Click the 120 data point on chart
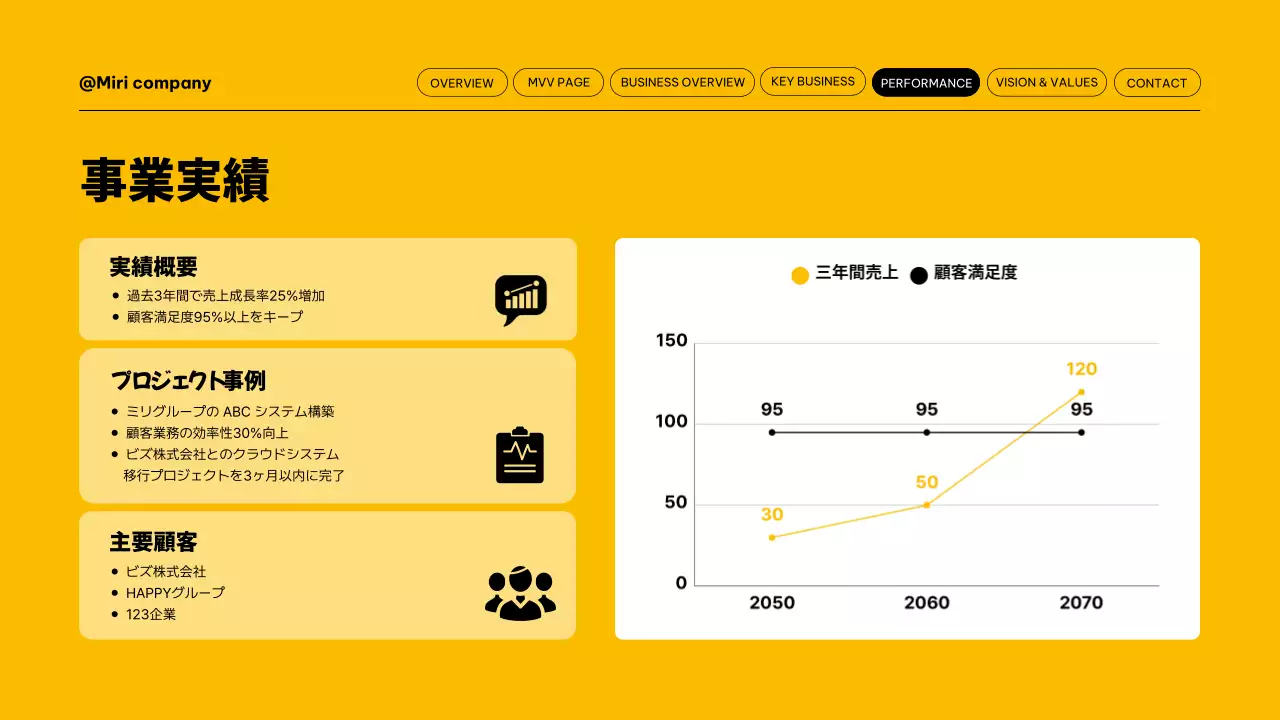The height and width of the screenshot is (720, 1280). coord(1081,392)
